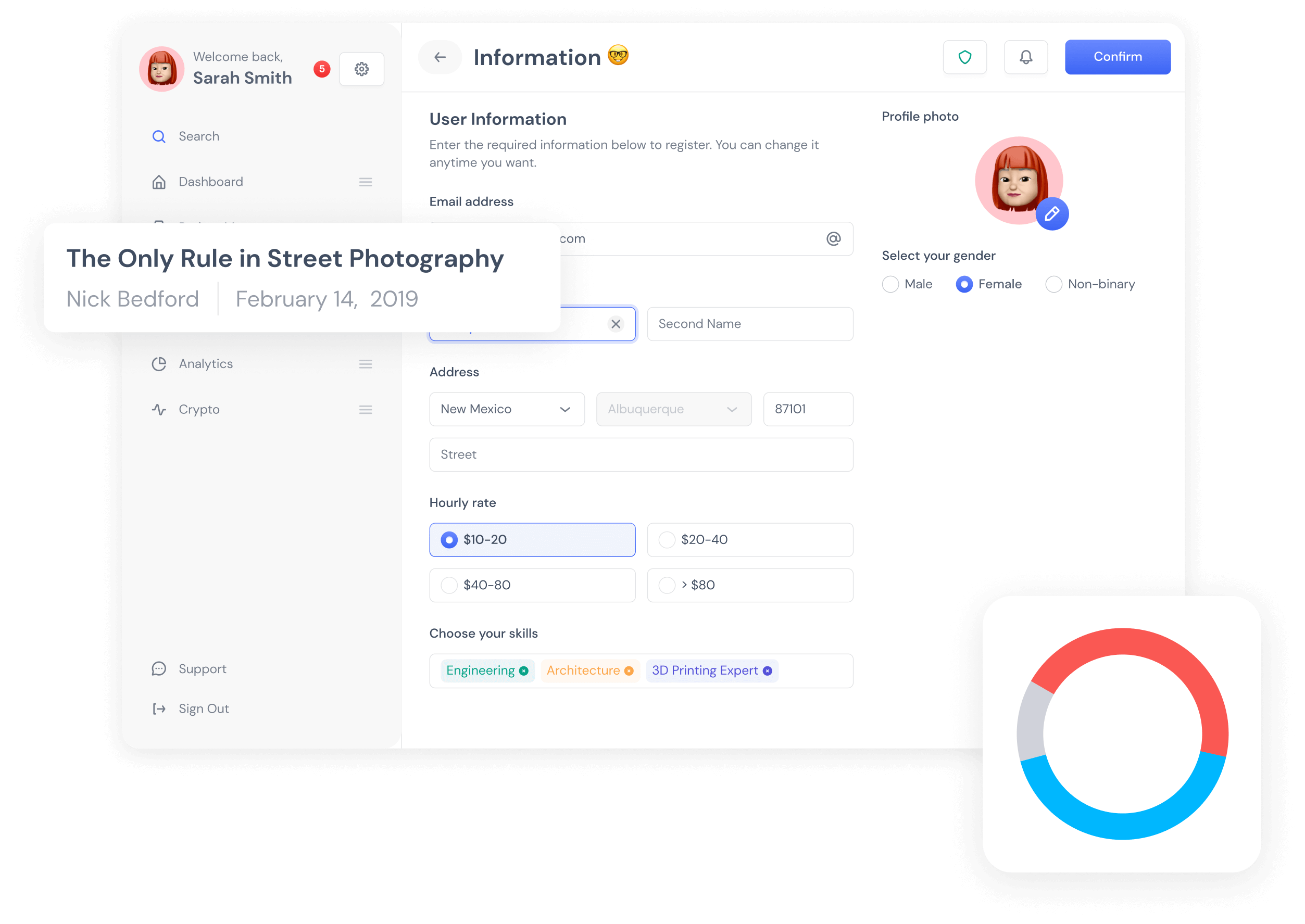
Task: Remove the Engineering skill tag
Action: [523, 671]
